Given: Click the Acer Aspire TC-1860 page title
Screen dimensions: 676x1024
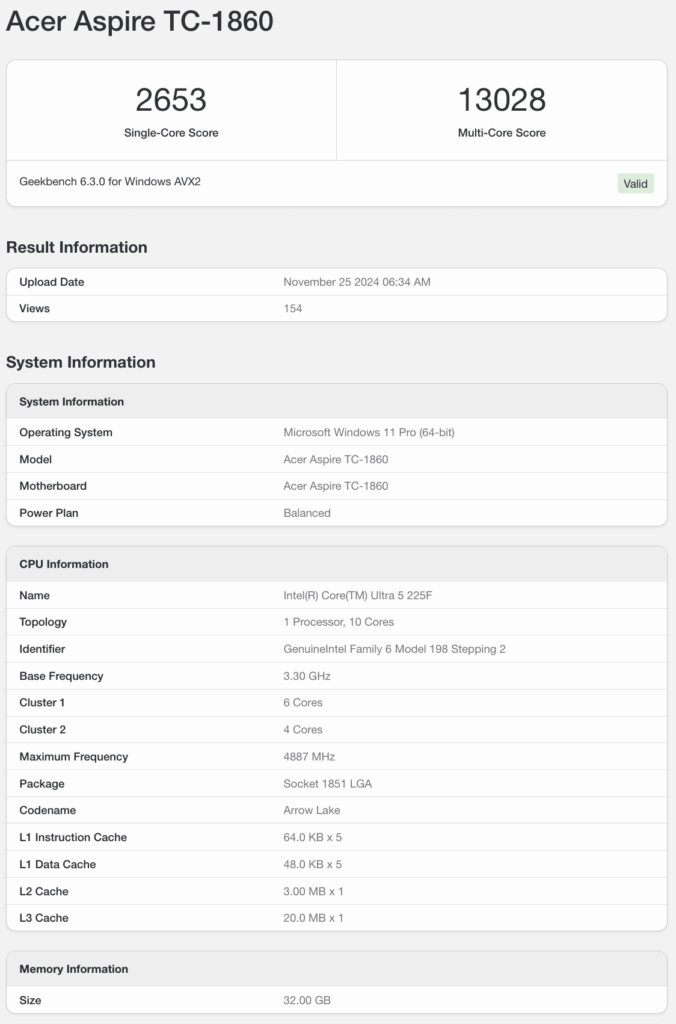Looking at the screenshot, I should click(x=140, y=21).
